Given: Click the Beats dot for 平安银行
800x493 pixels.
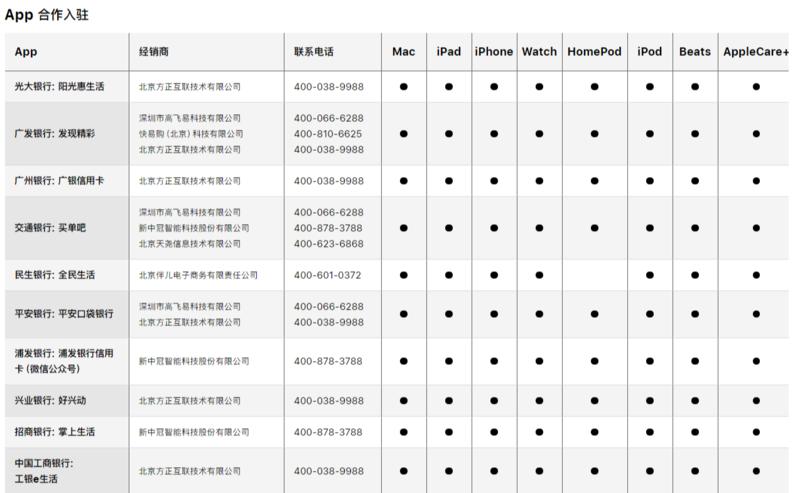Looking at the screenshot, I should point(695,314).
